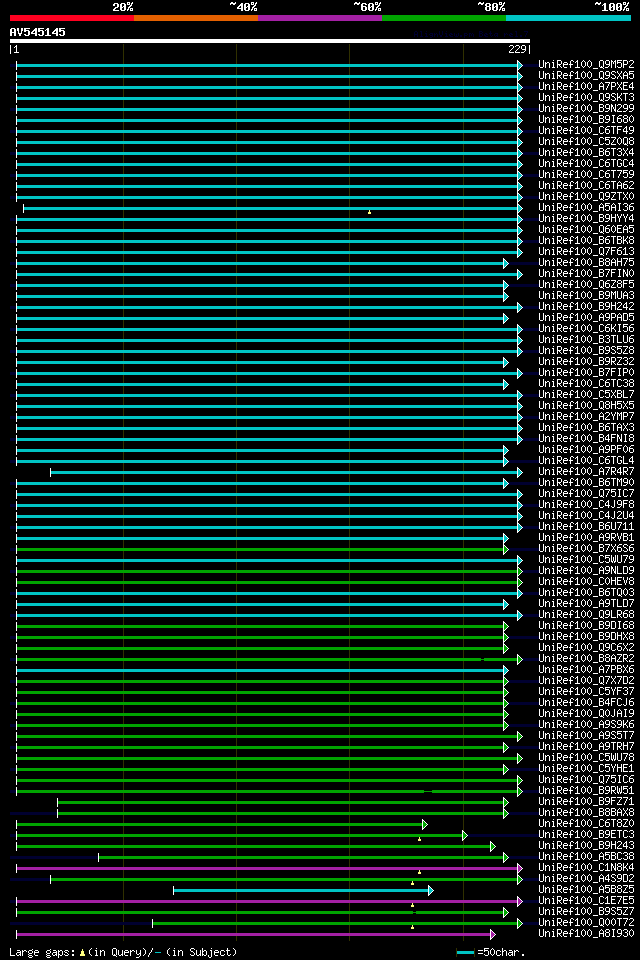Viewport: 640px width, 960px height.
Task: Open hit UniRef100_Q9M5P2
Action: click(586, 64)
